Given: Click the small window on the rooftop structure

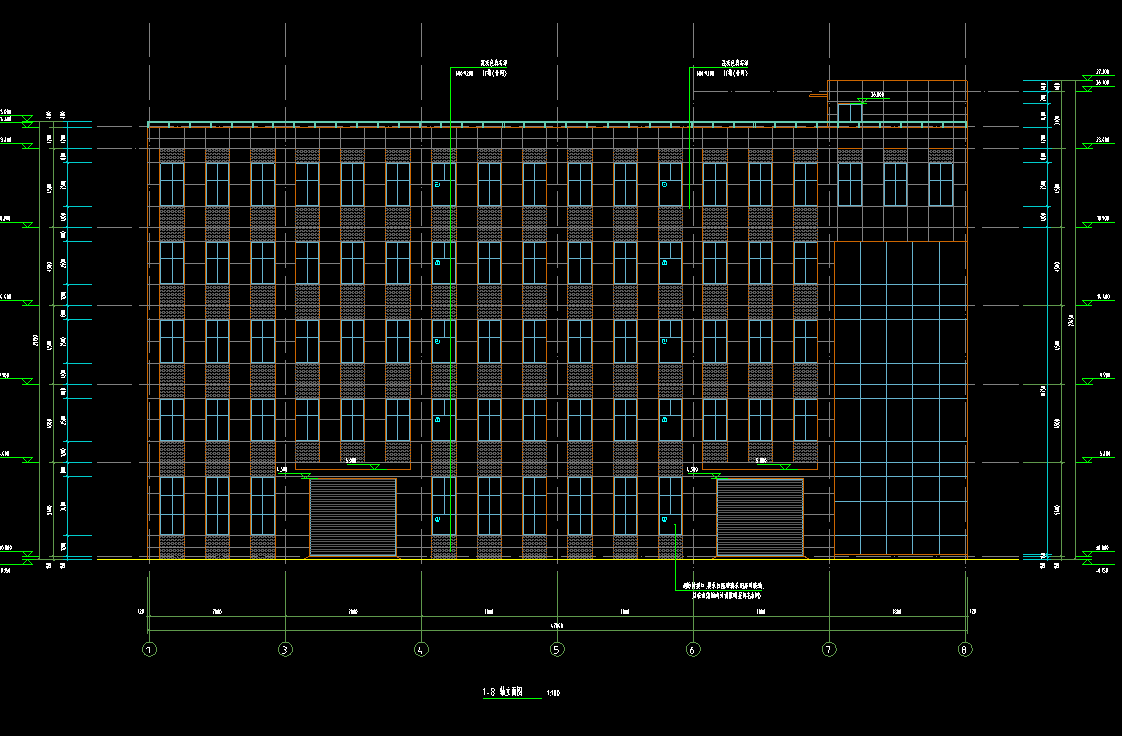Looking at the screenshot, I should click(x=849, y=112).
